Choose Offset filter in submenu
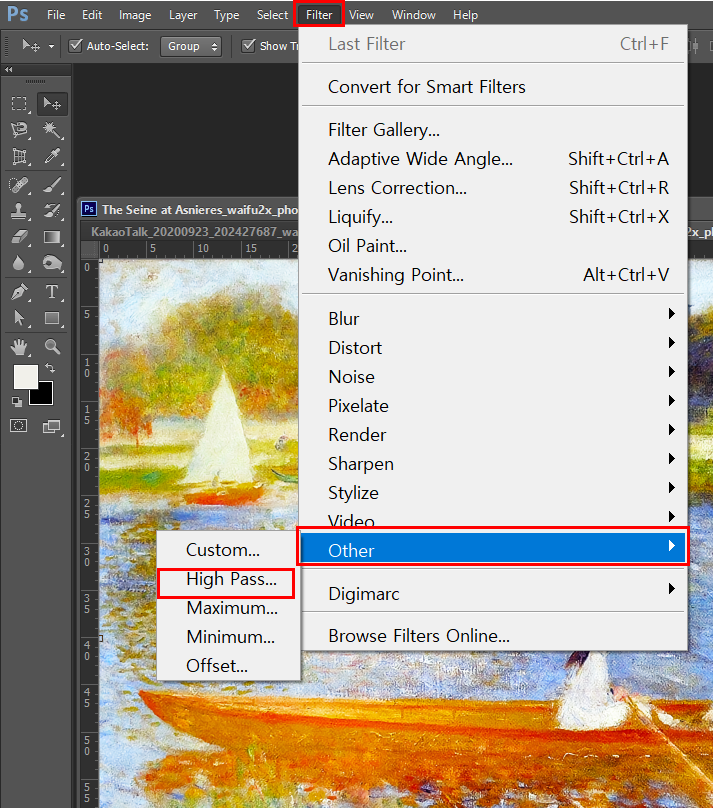This screenshot has height=808, width=713. click(x=229, y=666)
